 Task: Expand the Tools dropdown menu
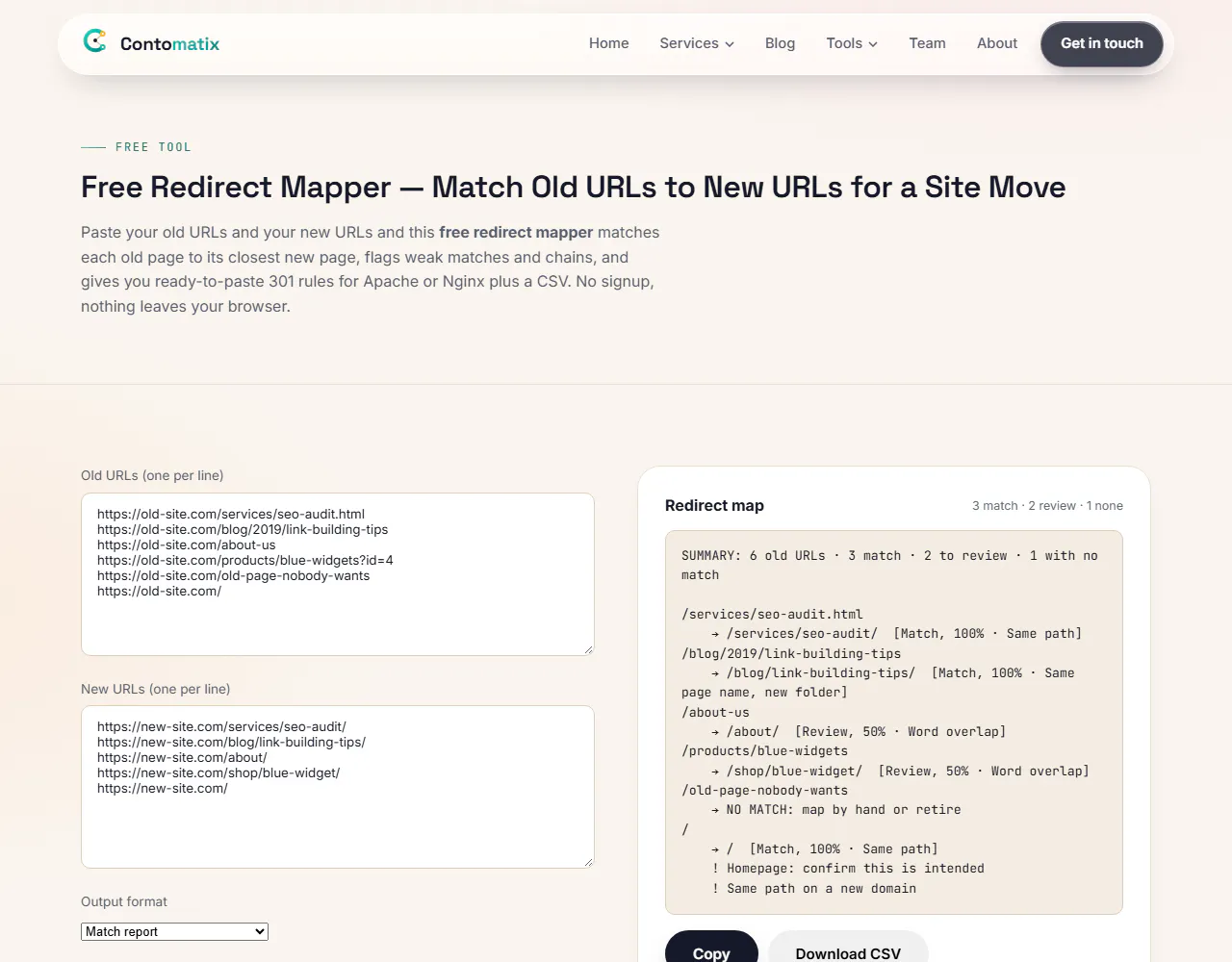click(852, 43)
